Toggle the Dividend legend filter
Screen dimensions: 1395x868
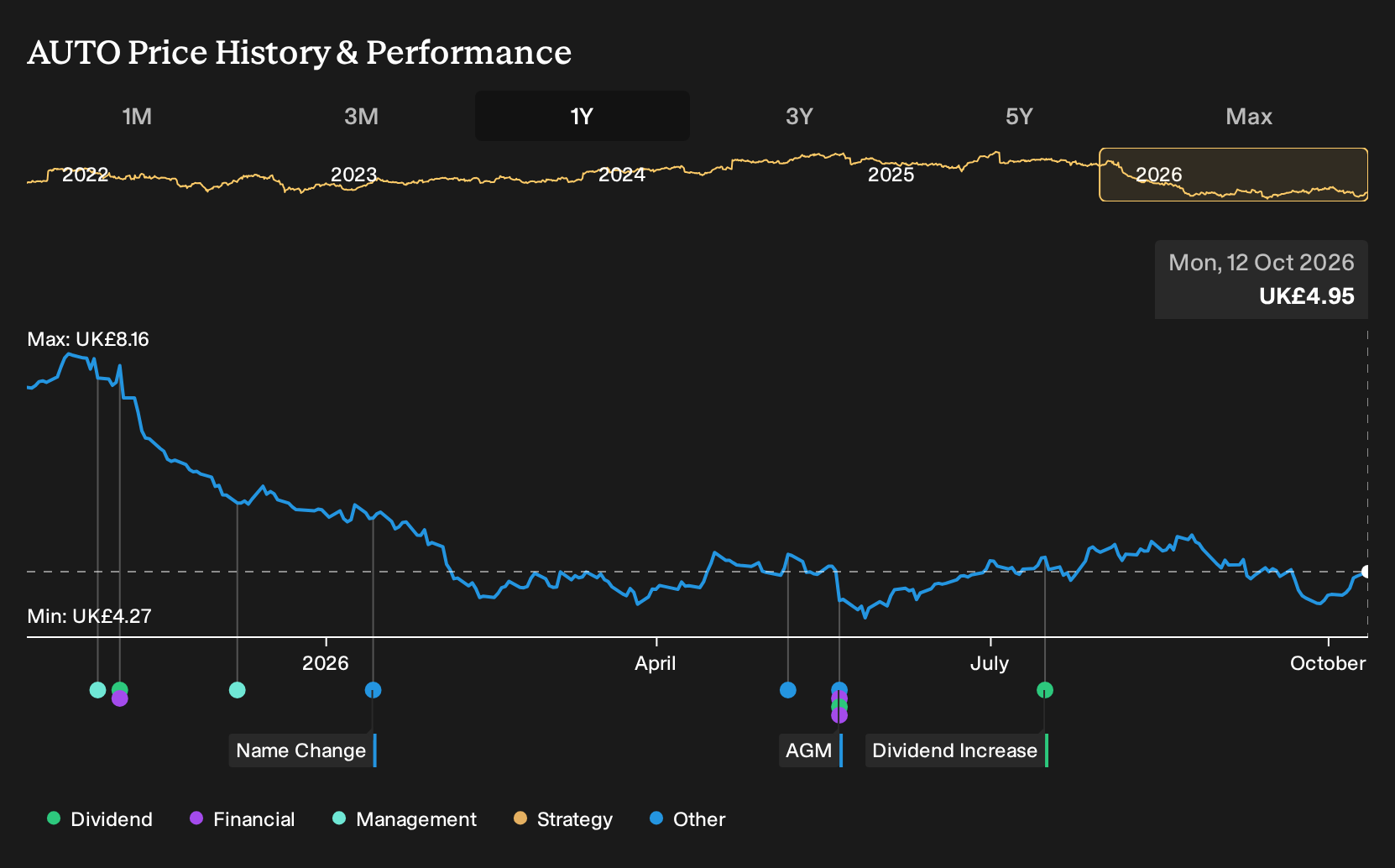(100, 819)
